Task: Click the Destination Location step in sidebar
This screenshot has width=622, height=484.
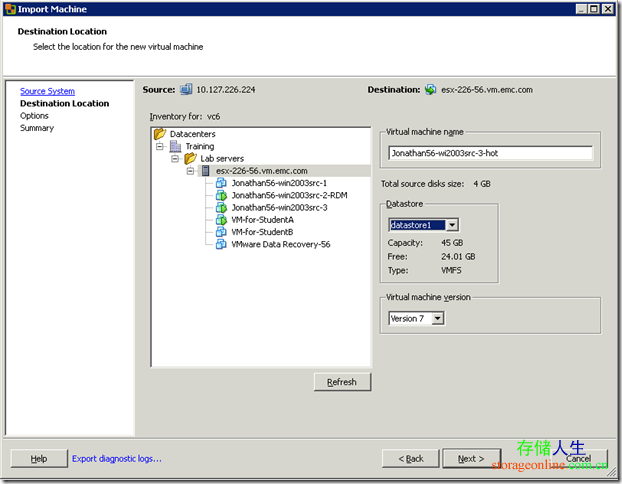Action: tap(65, 104)
